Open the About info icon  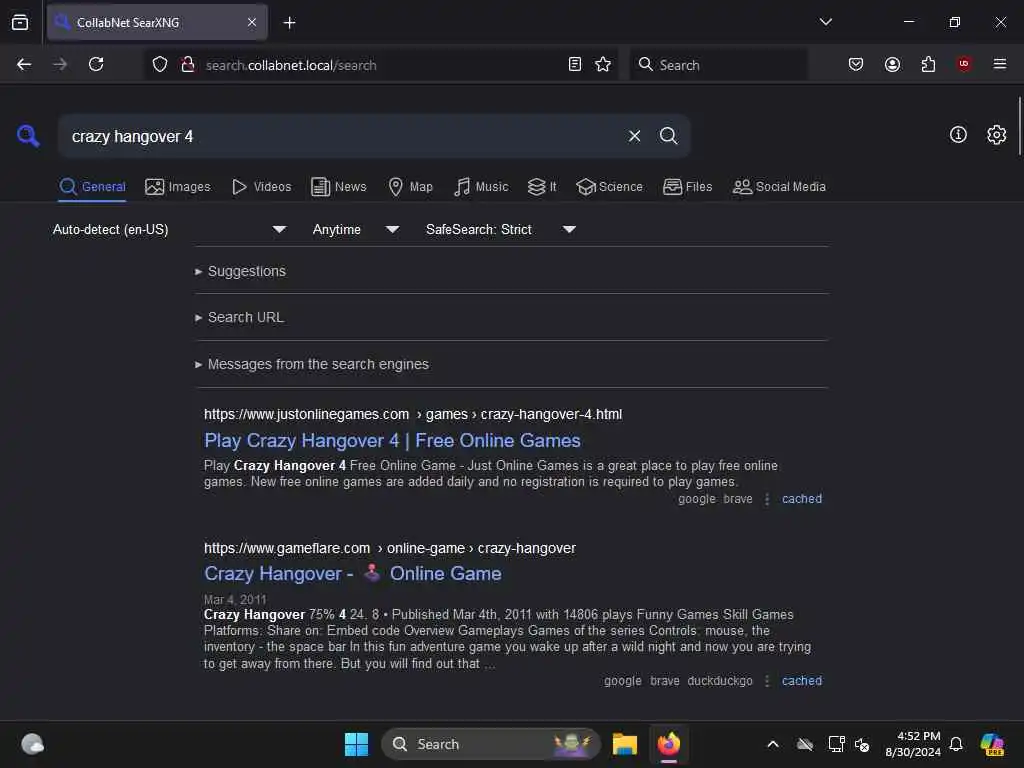pyautogui.click(x=958, y=135)
